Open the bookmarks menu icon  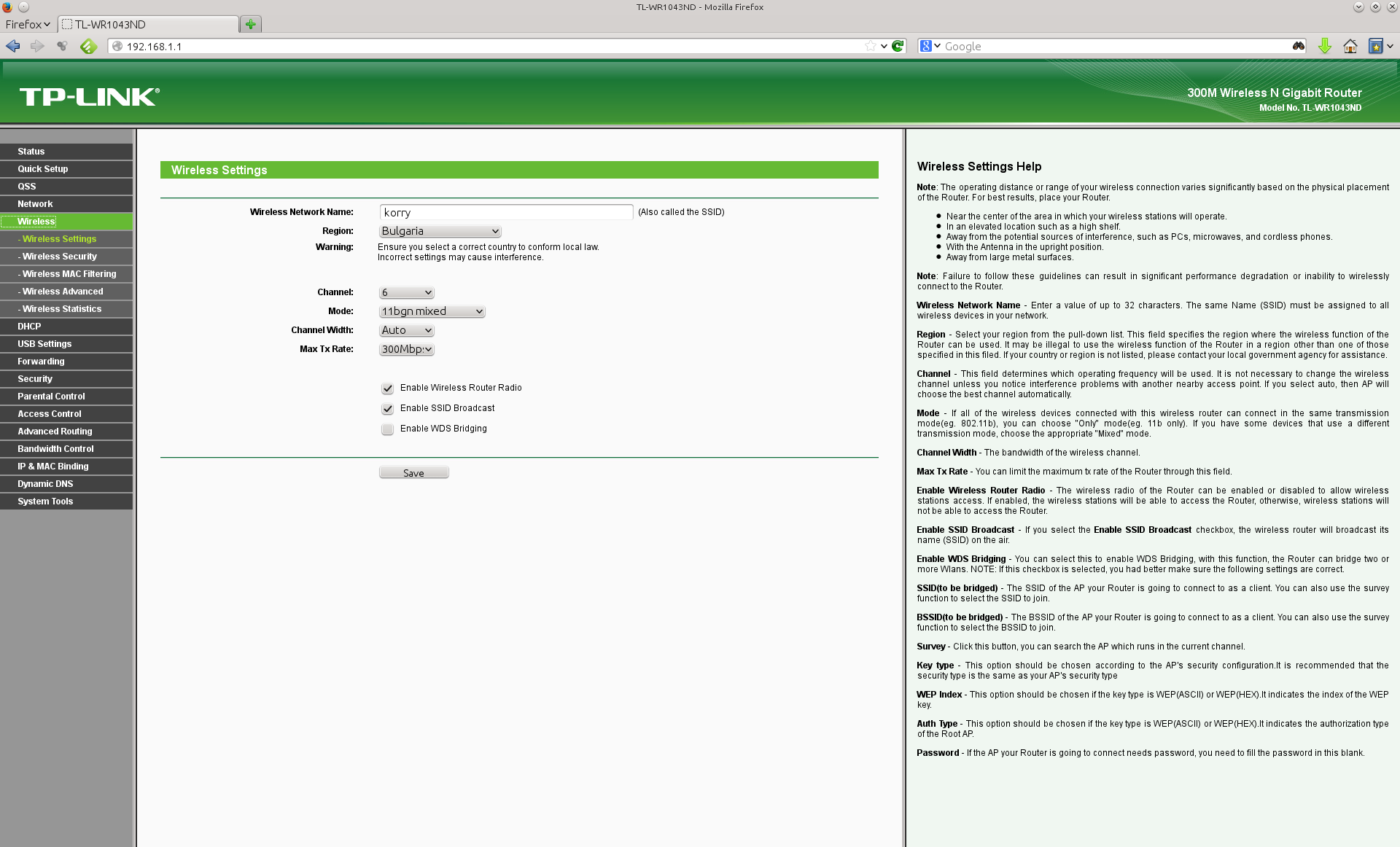(x=1376, y=46)
